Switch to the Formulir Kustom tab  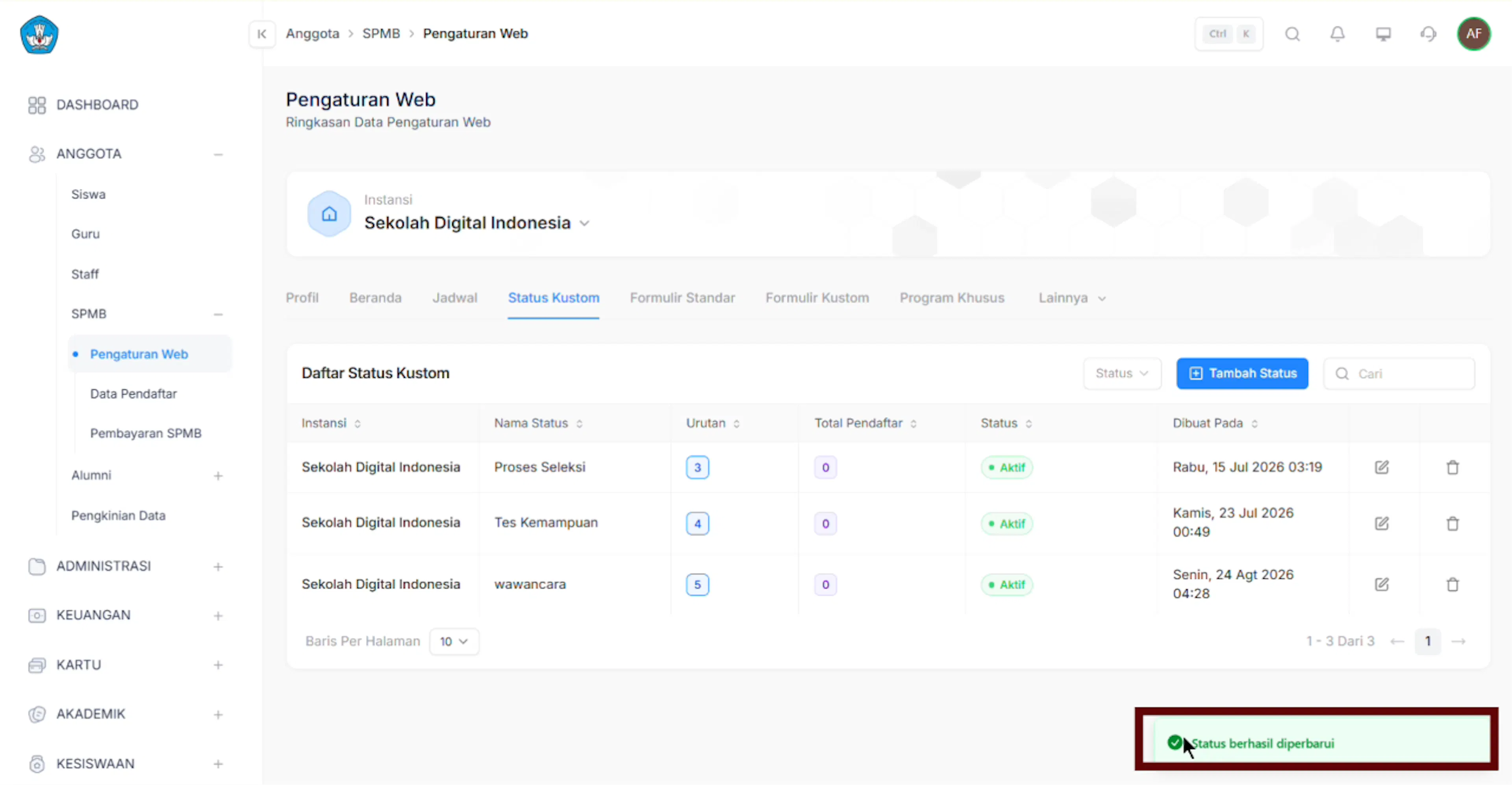817,298
